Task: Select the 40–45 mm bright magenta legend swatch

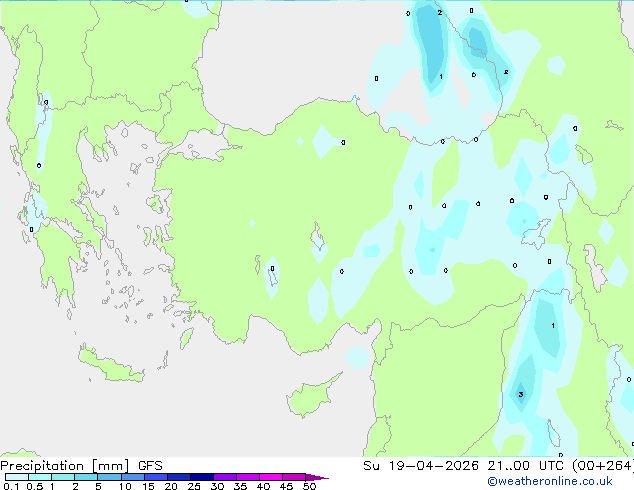Action: (x=271, y=477)
